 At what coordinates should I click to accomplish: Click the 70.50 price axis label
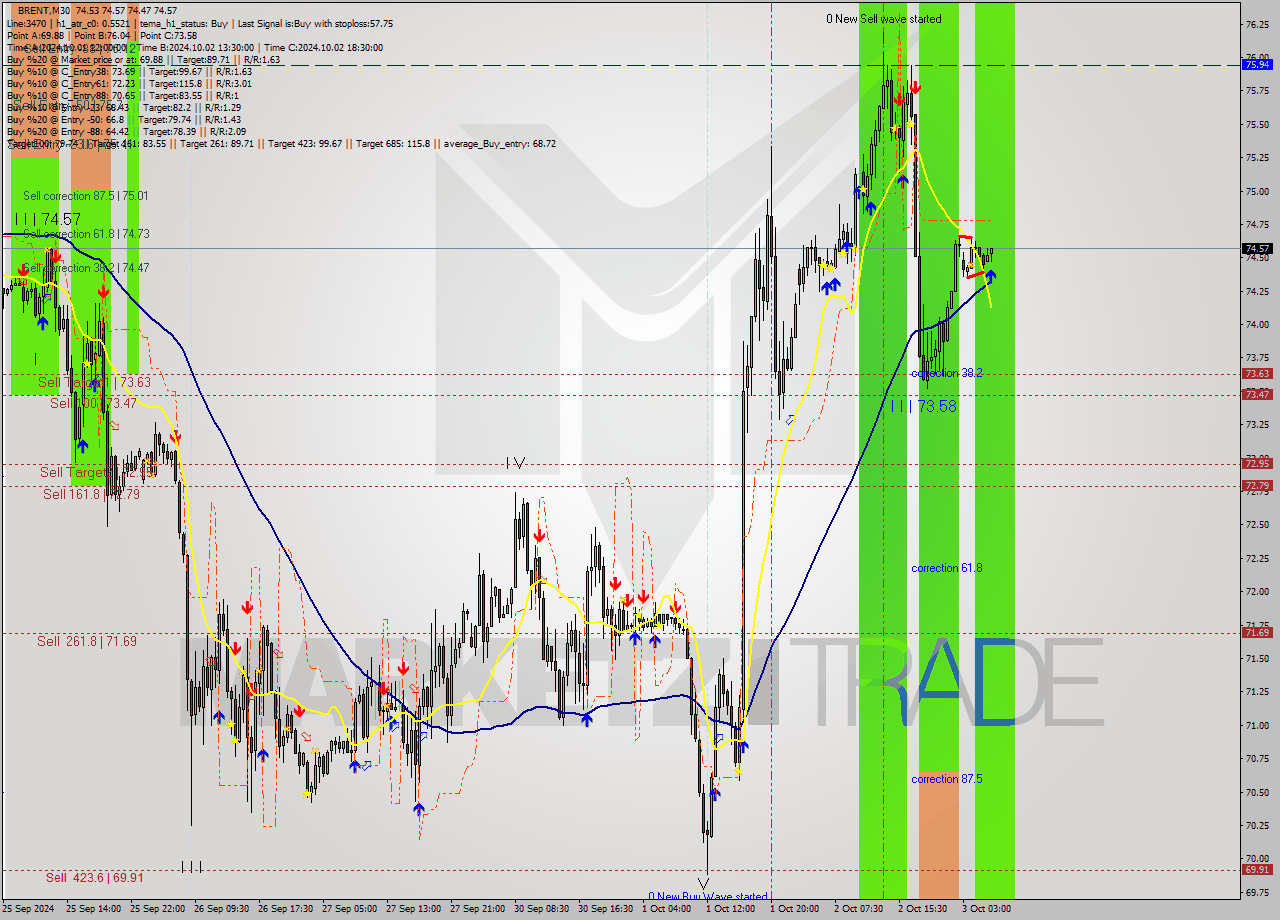(1257, 792)
